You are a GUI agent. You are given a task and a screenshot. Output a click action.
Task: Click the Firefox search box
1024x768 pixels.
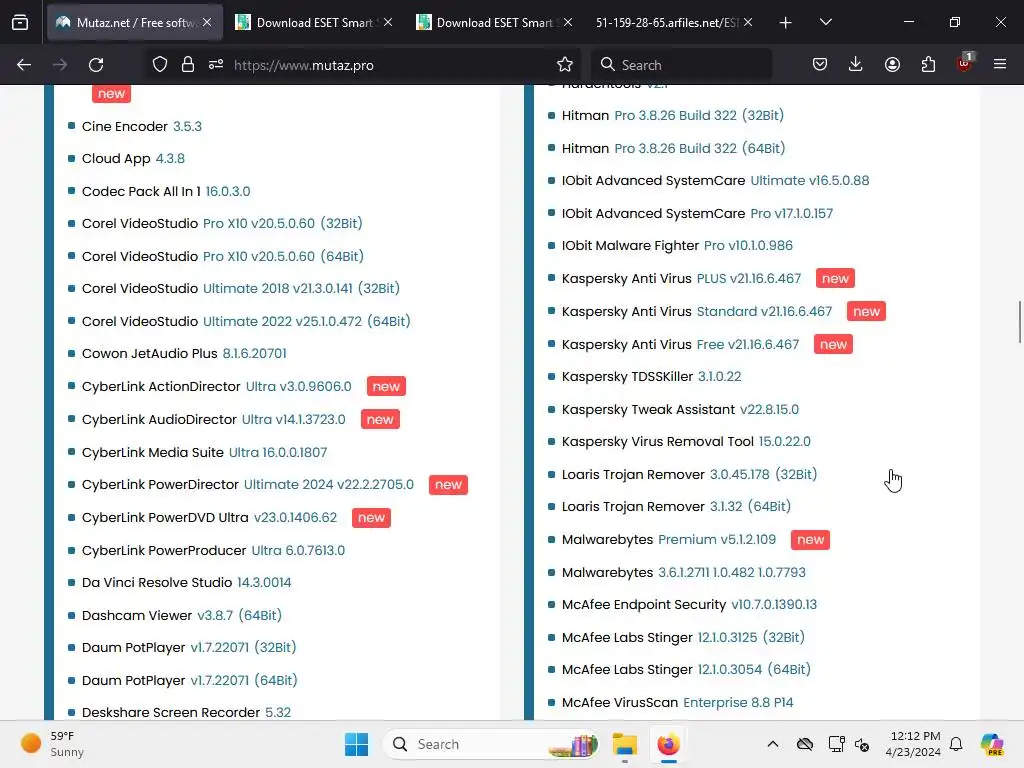pos(681,65)
